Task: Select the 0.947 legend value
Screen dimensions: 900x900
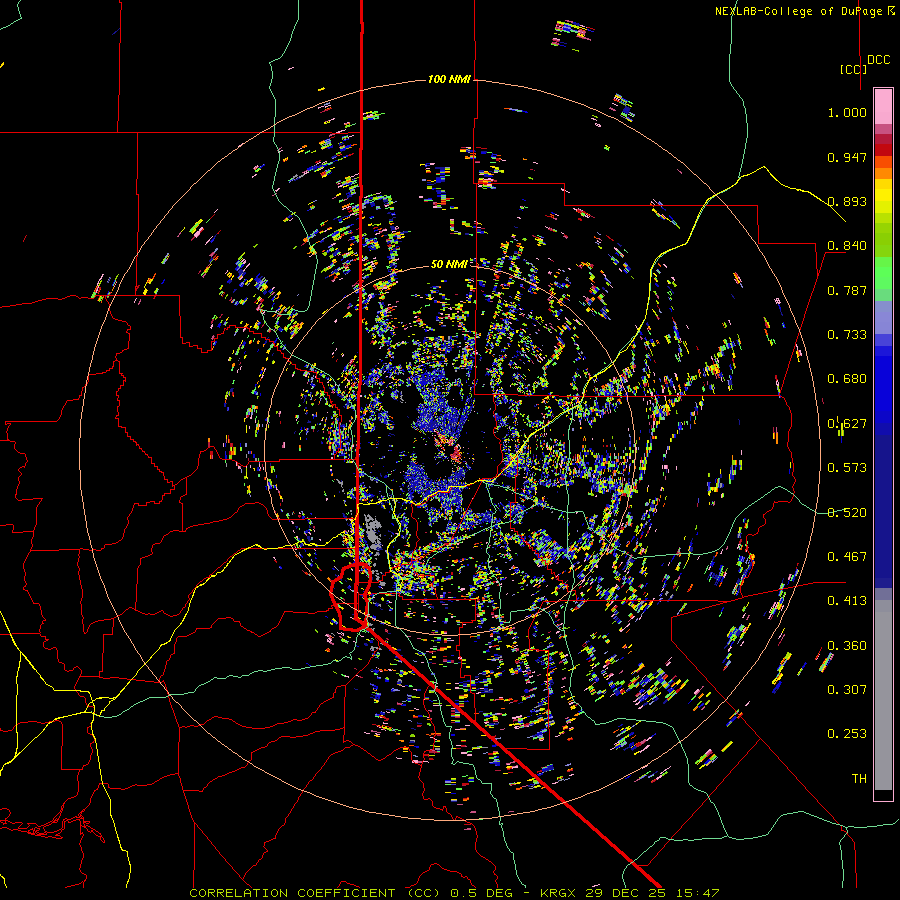Action: 847,157
